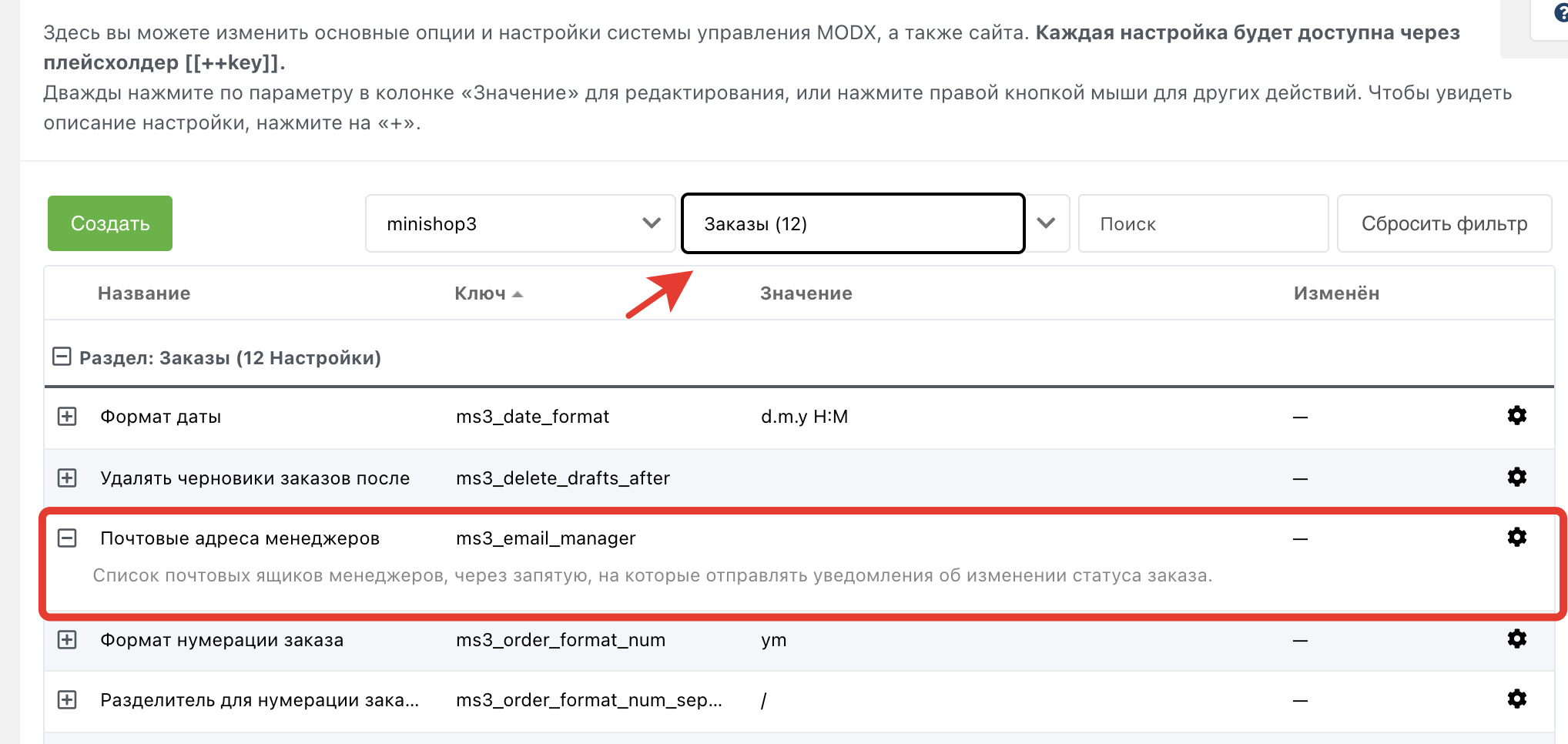Open gear menu for ms3_email_manager

point(1516,538)
